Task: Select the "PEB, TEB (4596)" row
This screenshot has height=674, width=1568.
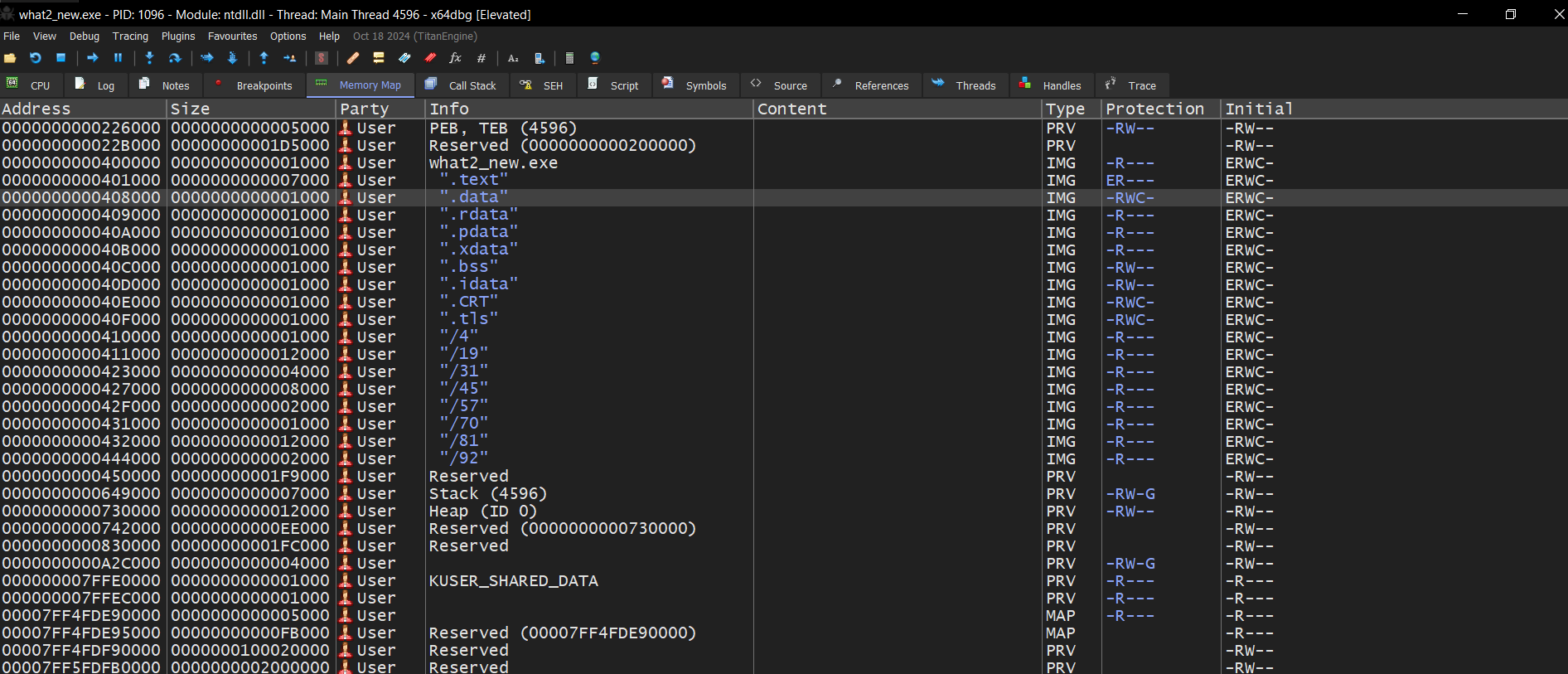Action: (784, 128)
